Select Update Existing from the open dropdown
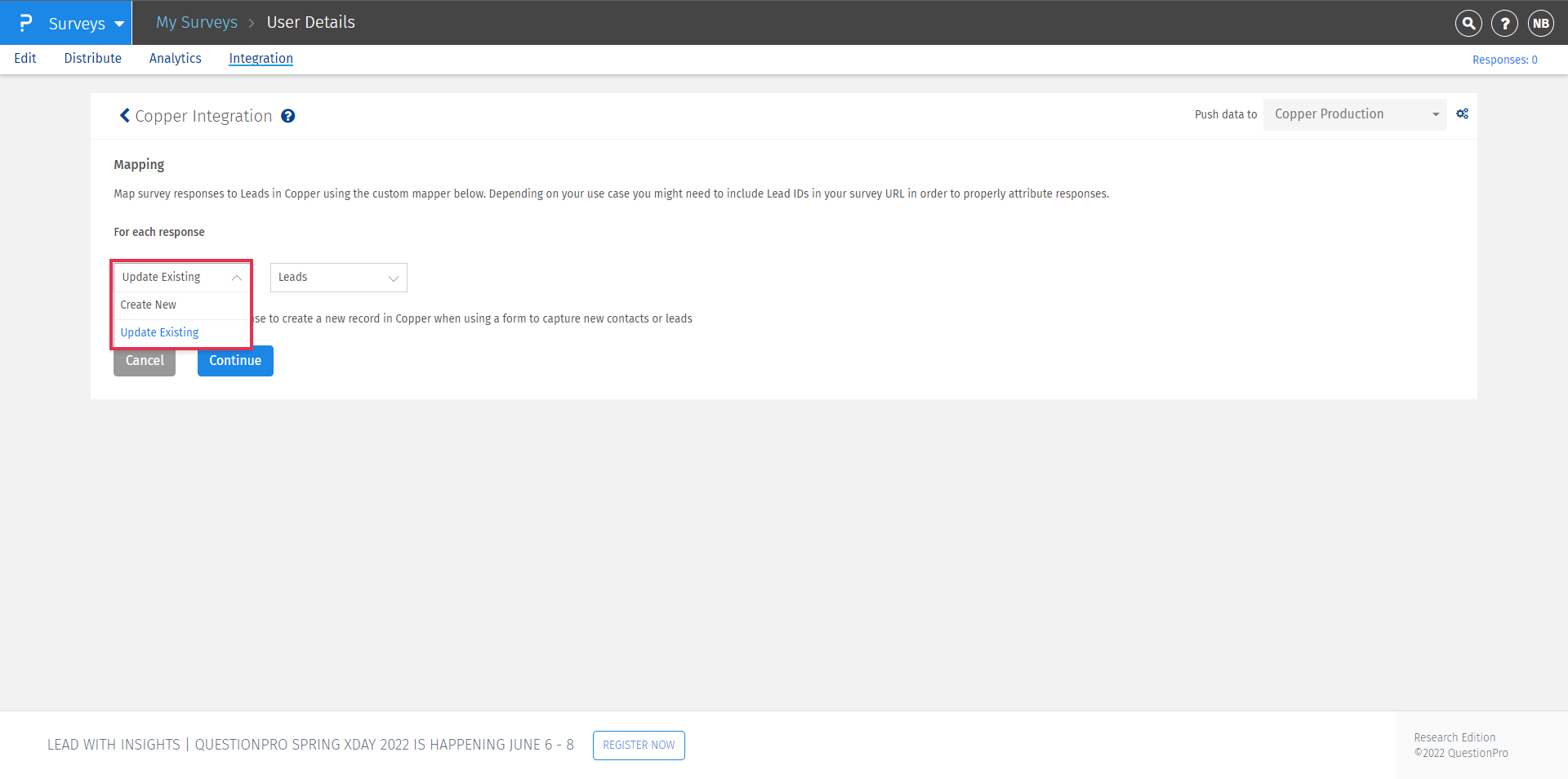The image size is (1568, 779). [x=159, y=332]
